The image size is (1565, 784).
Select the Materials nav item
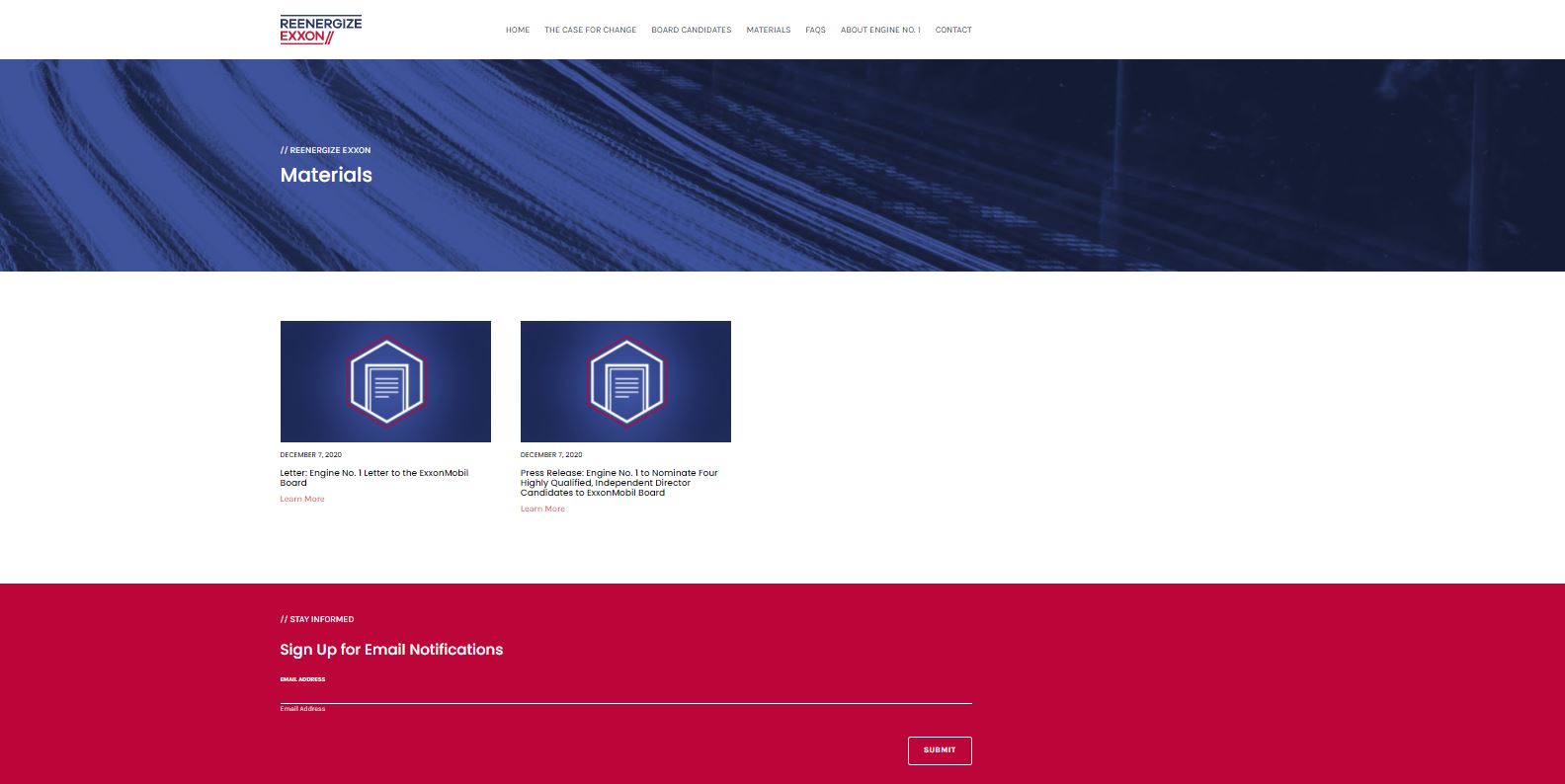[768, 30]
